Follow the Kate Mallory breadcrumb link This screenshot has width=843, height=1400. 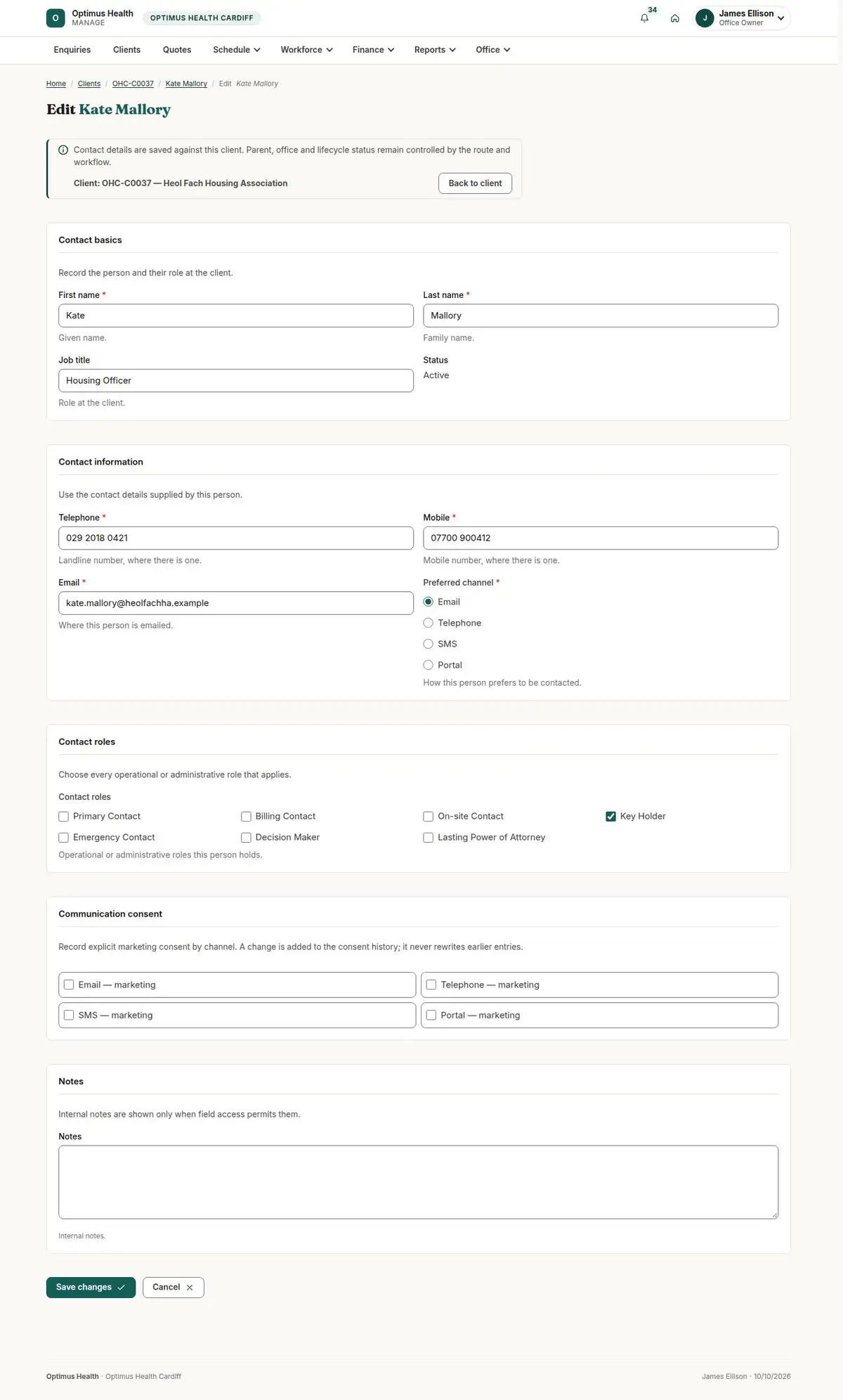pos(186,84)
